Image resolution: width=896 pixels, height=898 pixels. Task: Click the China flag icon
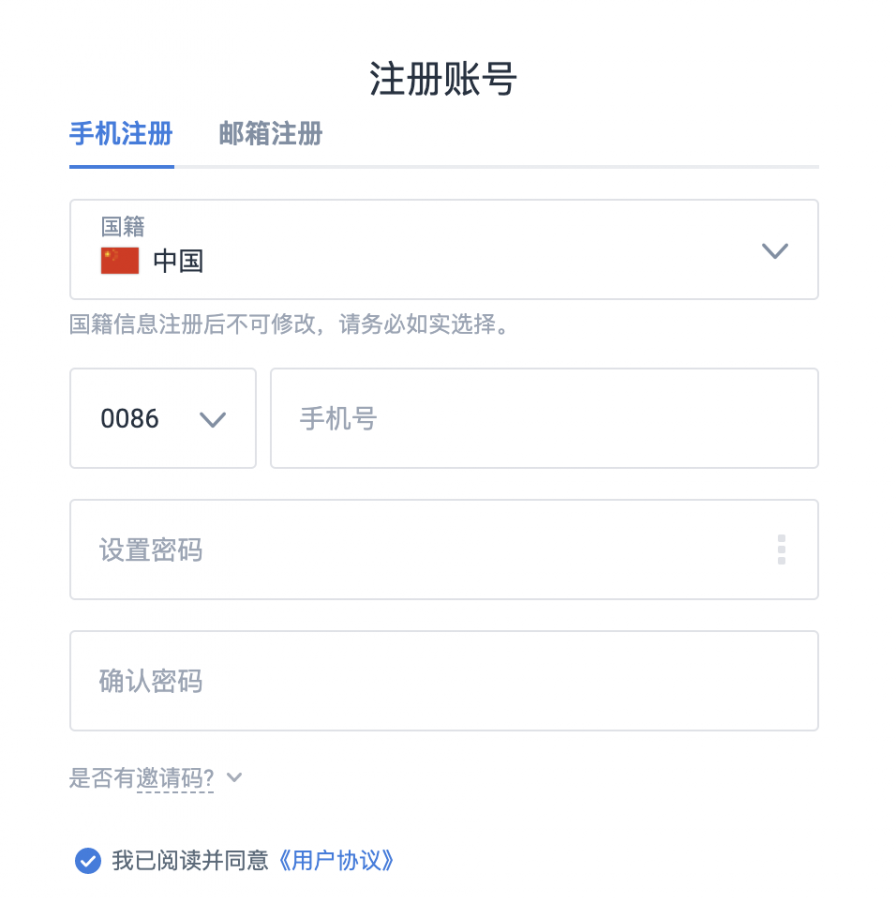pyautogui.click(x=120, y=261)
